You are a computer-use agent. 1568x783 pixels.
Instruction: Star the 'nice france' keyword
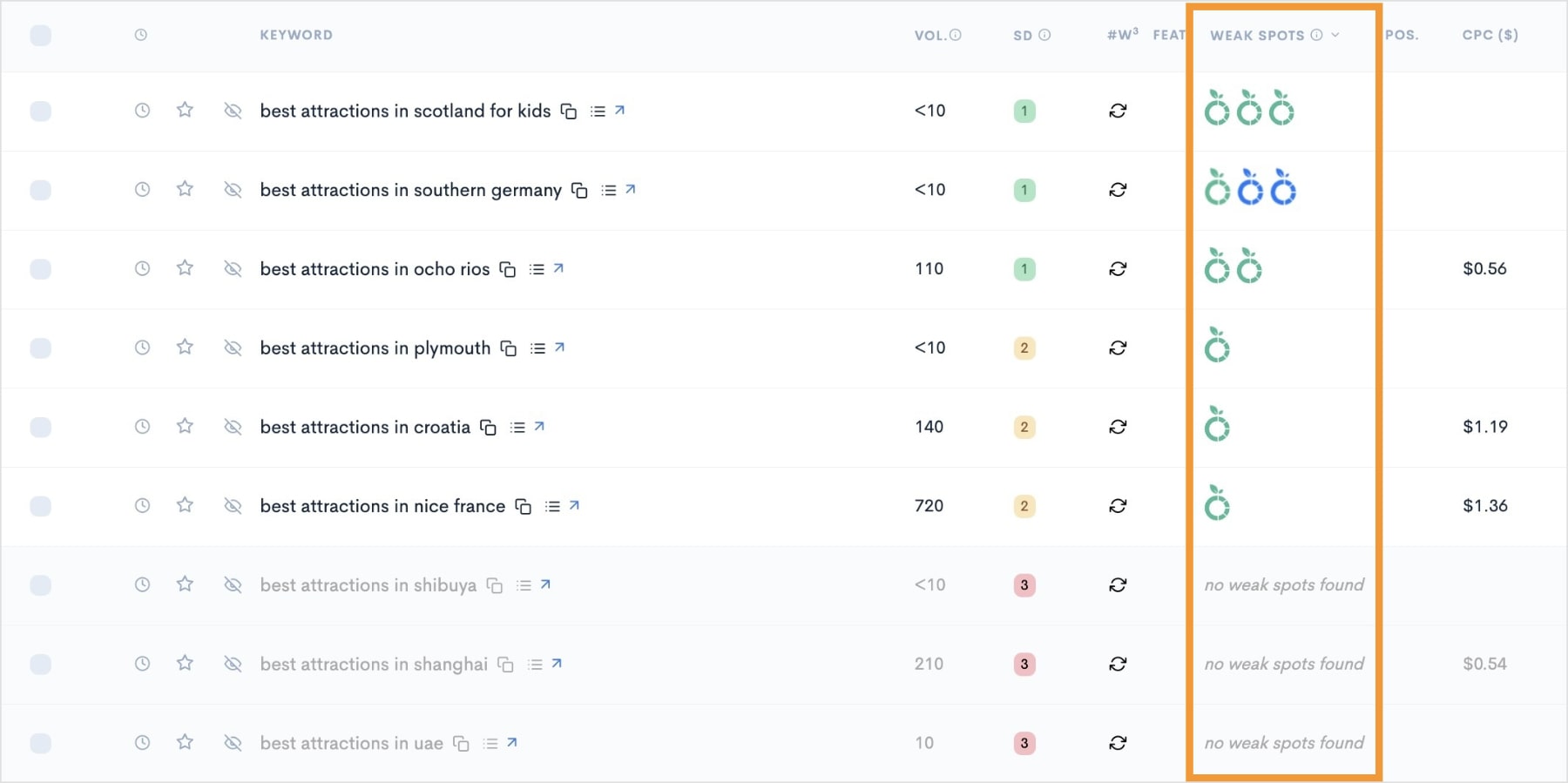click(185, 505)
